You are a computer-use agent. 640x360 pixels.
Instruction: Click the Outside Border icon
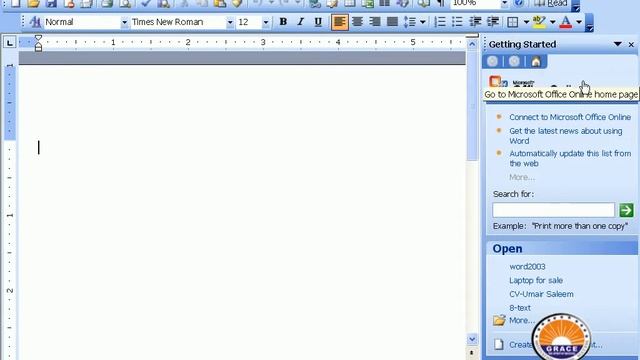512,22
